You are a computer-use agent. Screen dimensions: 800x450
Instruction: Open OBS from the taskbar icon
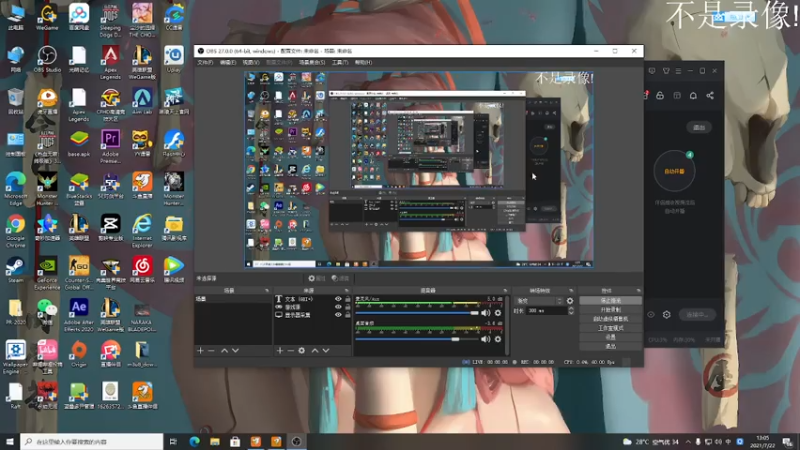click(296, 442)
